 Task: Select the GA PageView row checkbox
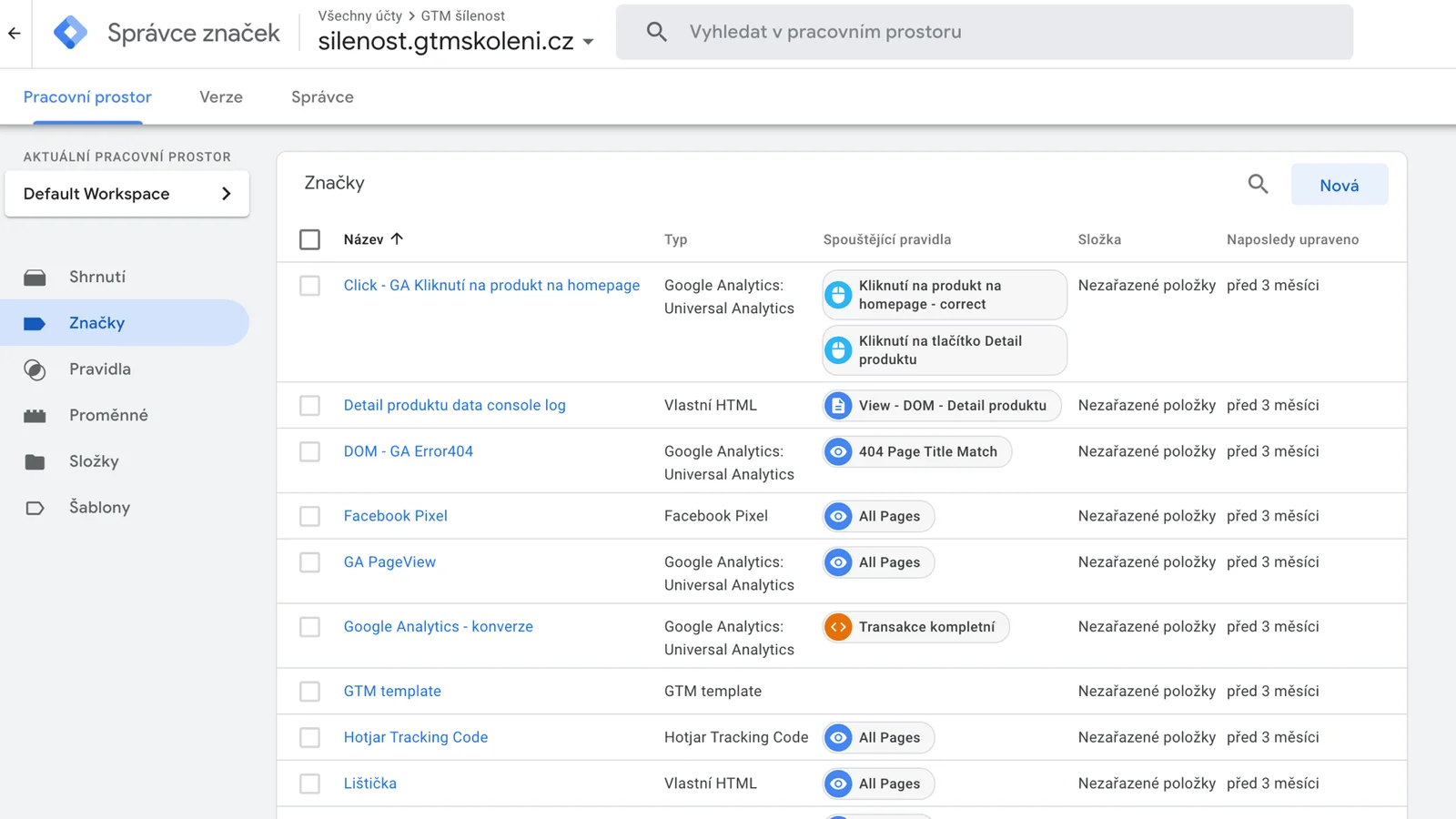[x=310, y=562]
